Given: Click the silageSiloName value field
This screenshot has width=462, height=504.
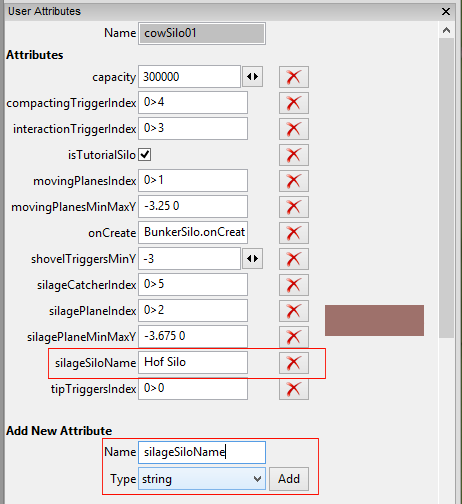Looking at the screenshot, I should pyautogui.click(x=193, y=362).
